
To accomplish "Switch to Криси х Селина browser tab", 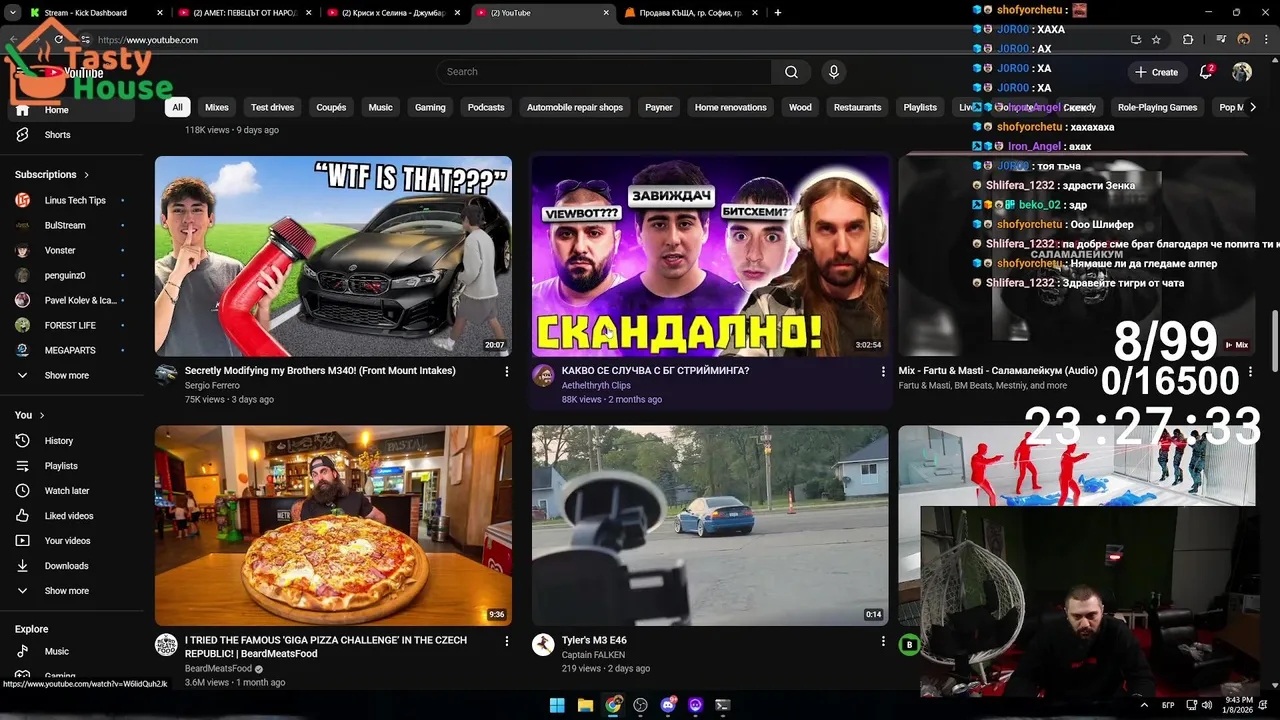I will click(x=394, y=13).
